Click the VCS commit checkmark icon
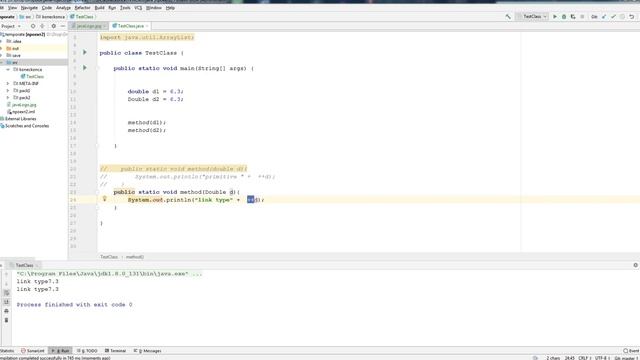This screenshot has width=640, height=360. [x=613, y=17]
